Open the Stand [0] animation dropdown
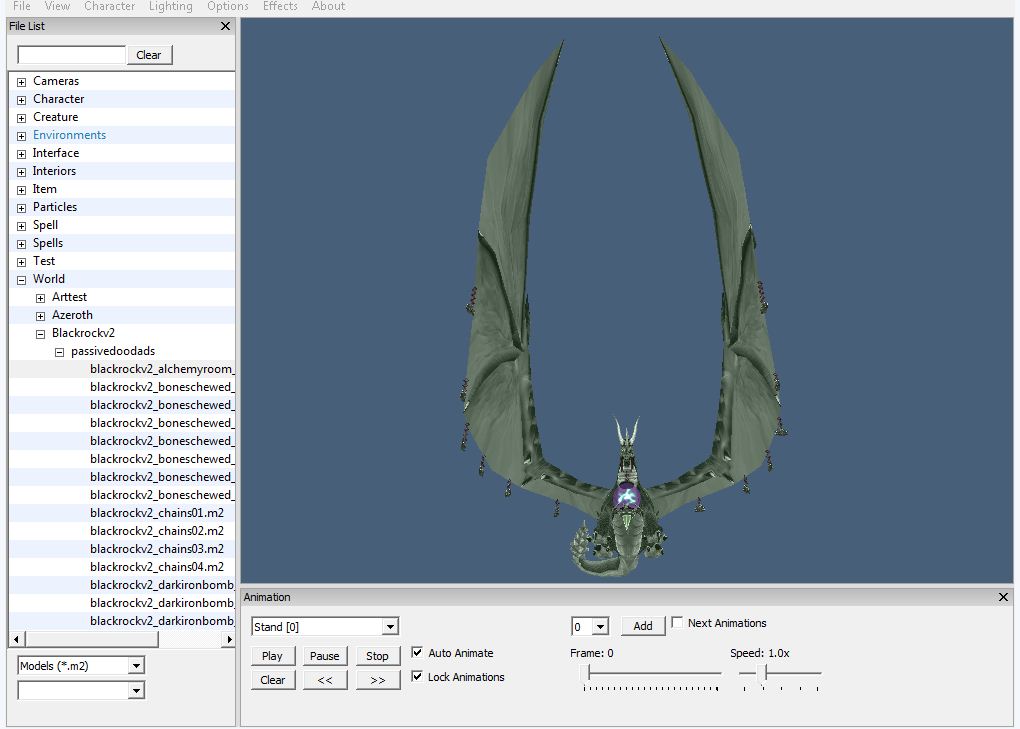The width and height of the screenshot is (1020, 729). 390,627
